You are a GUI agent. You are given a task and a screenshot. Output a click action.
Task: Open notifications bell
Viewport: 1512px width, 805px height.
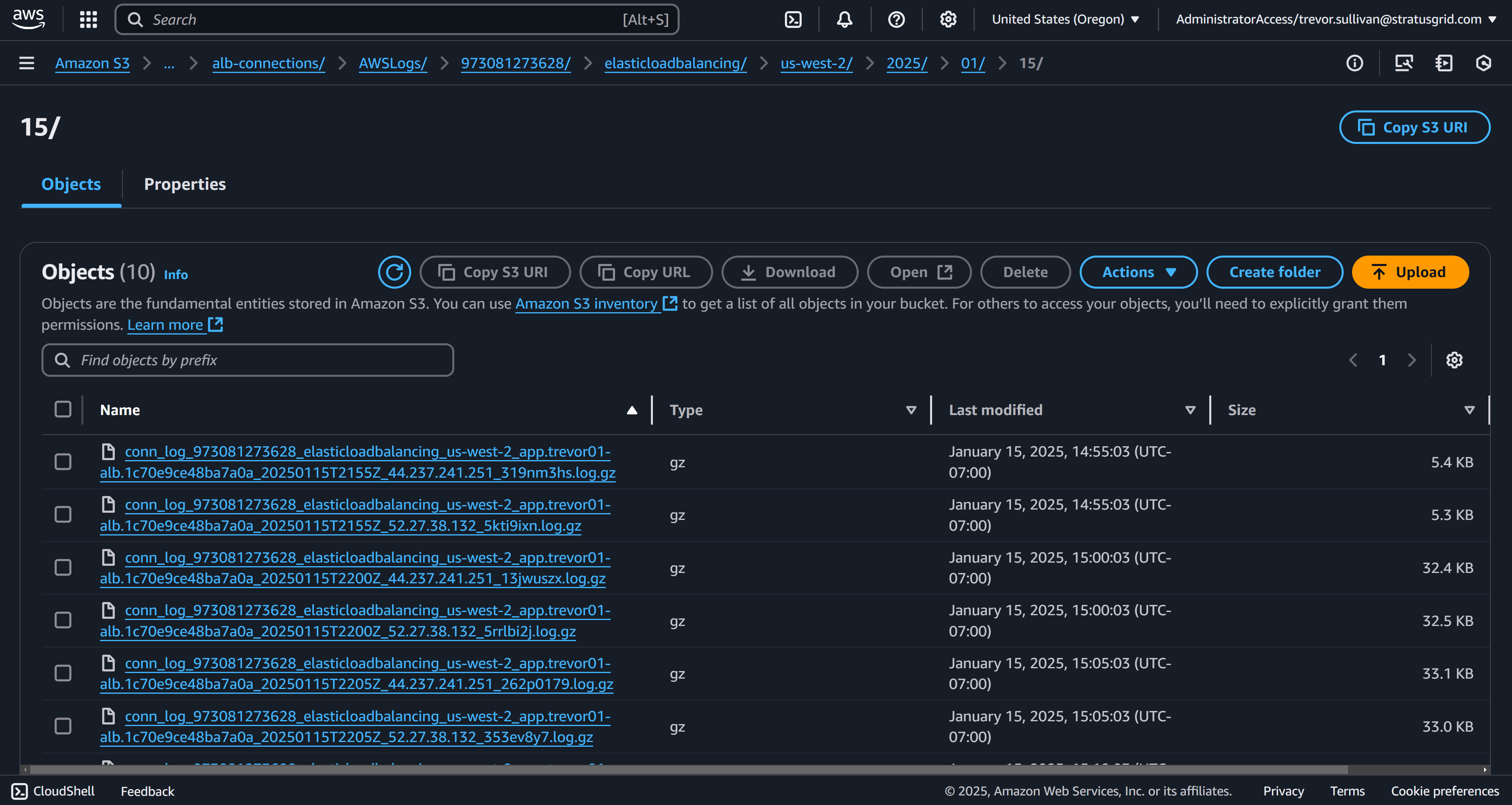pyautogui.click(x=844, y=20)
